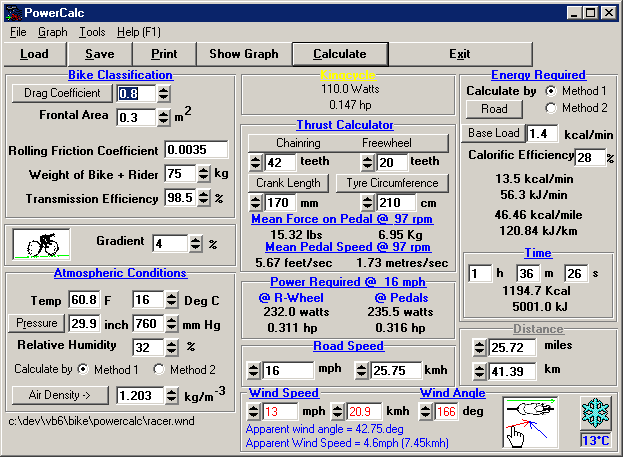Adjust the tyre circumference cm spinner
The height and width of the screenshot is (457, 623).
click(367, 203)
